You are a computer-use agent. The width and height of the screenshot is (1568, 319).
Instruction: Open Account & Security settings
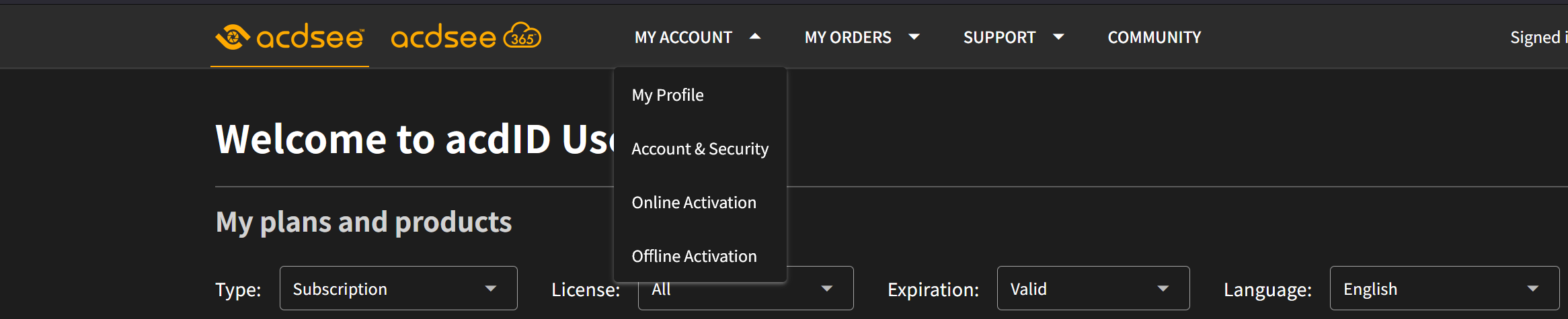pyautogui.click(x=700, y=149)
